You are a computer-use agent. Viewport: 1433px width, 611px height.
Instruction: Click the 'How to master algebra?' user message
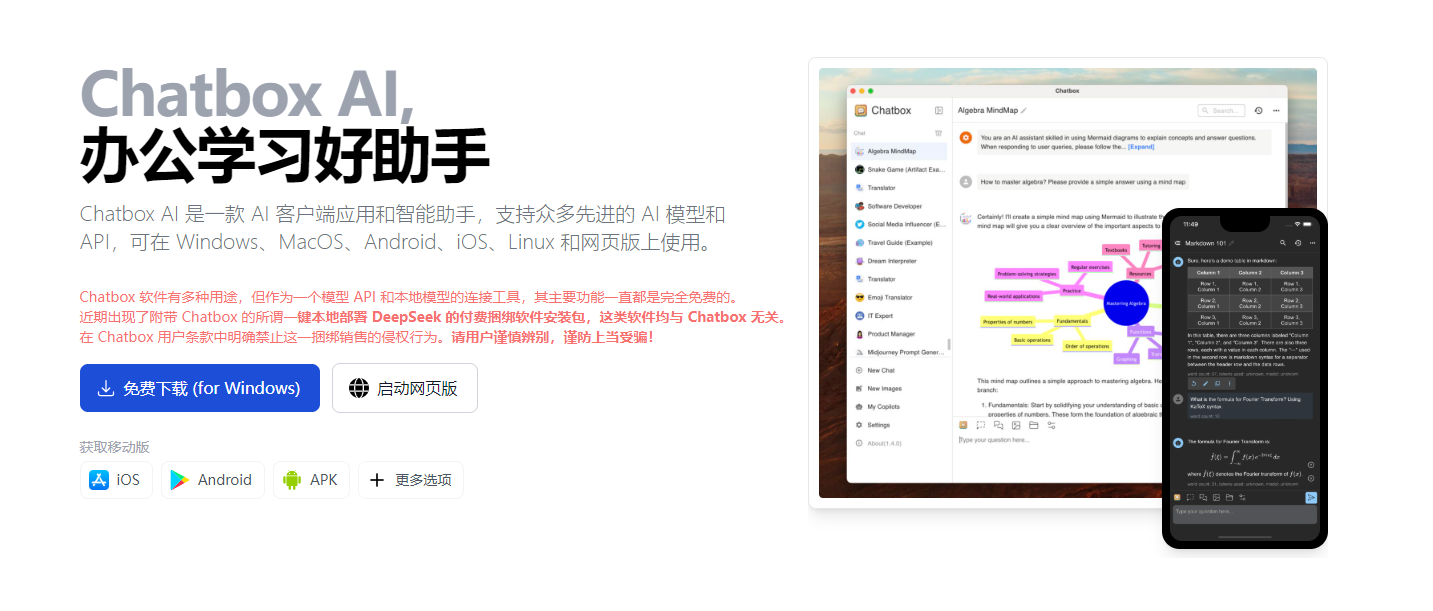pos(1082,182)
